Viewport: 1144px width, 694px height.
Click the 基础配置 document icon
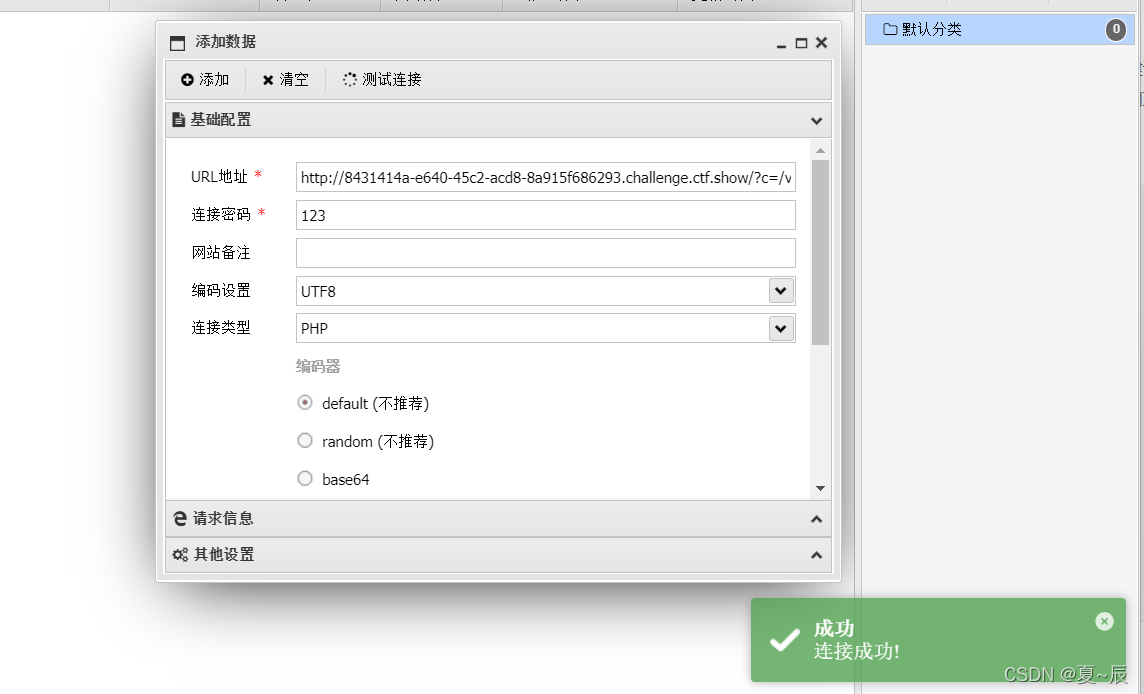pos(178,120)
